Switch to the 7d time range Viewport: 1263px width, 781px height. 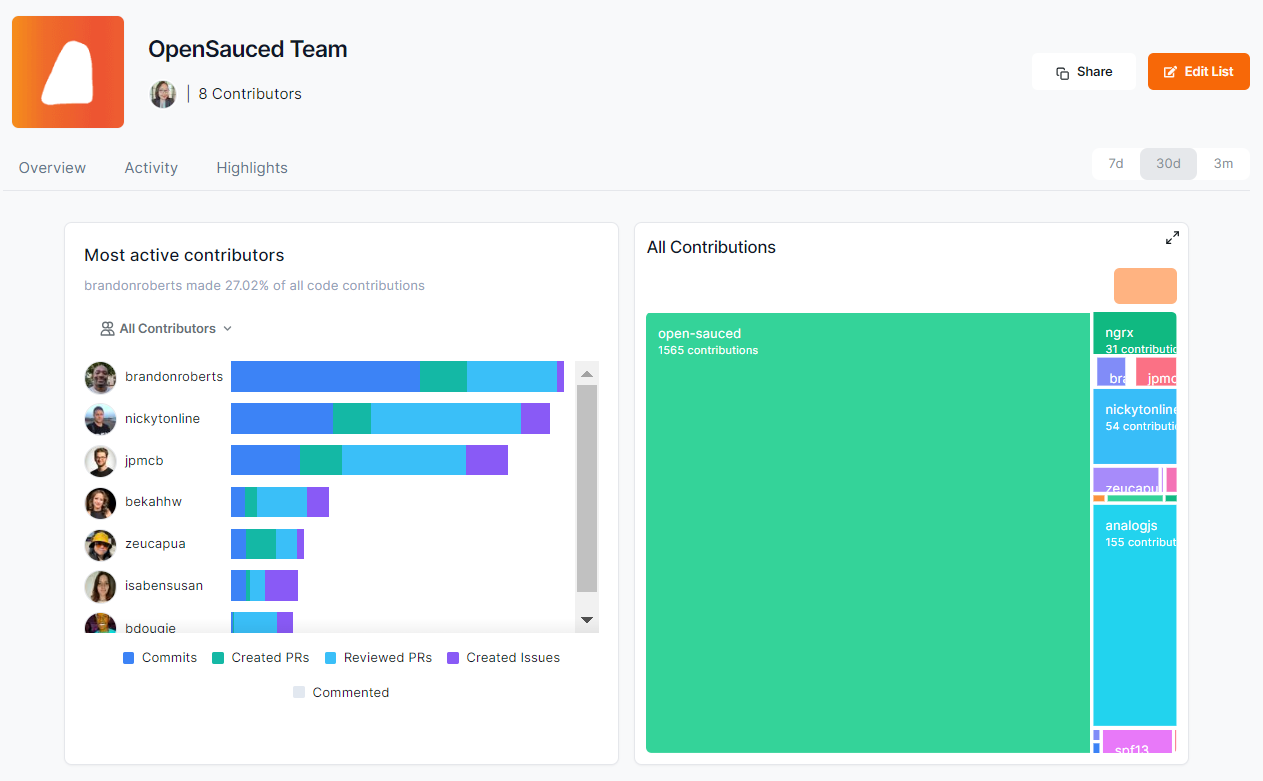click(1115, 163)
